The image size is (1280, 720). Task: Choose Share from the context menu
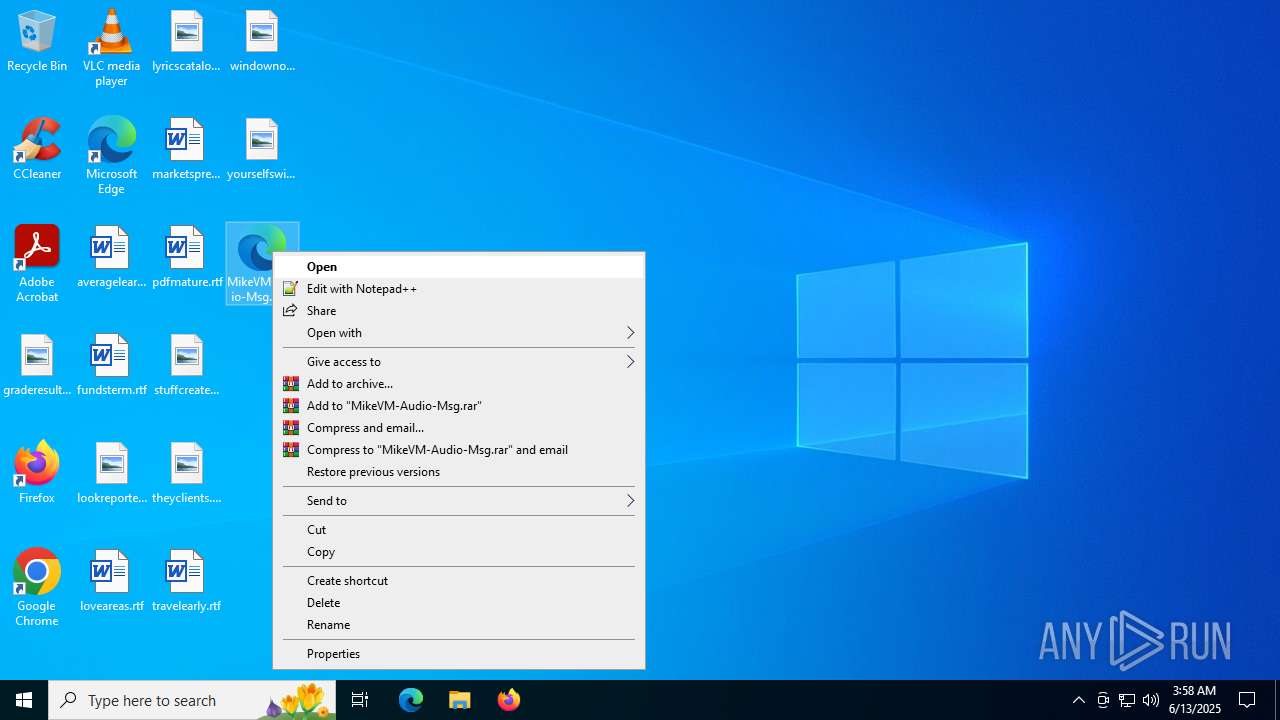click(459, 311)
